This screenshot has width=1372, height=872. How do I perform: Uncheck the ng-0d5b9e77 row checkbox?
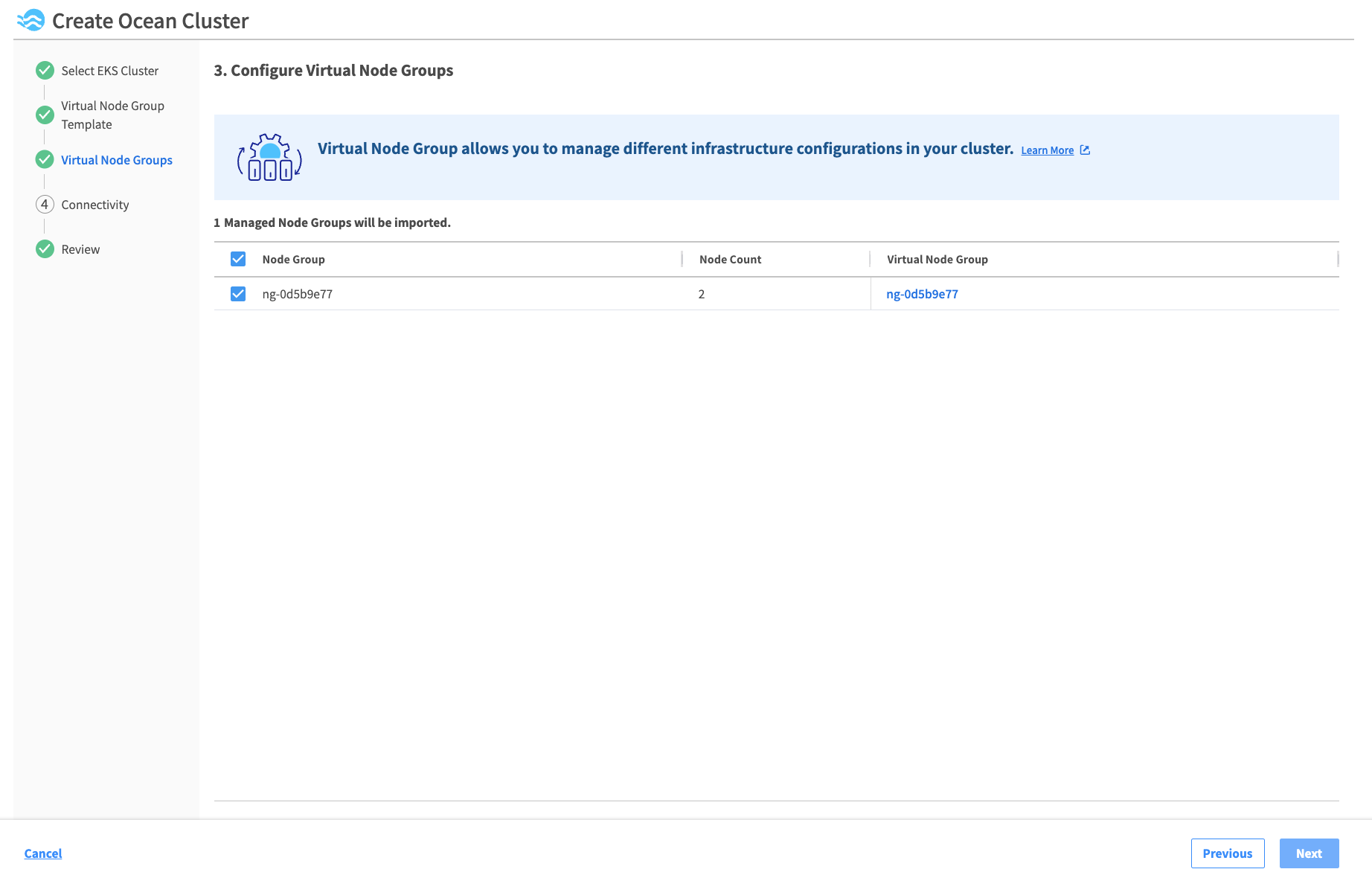238,294
